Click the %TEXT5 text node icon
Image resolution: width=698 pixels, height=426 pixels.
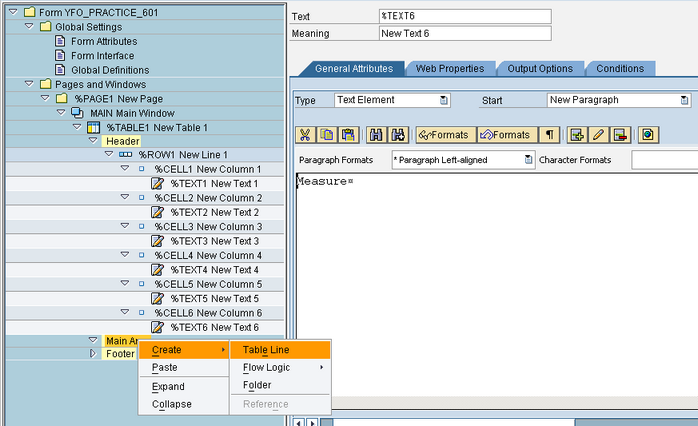(157, 298)
